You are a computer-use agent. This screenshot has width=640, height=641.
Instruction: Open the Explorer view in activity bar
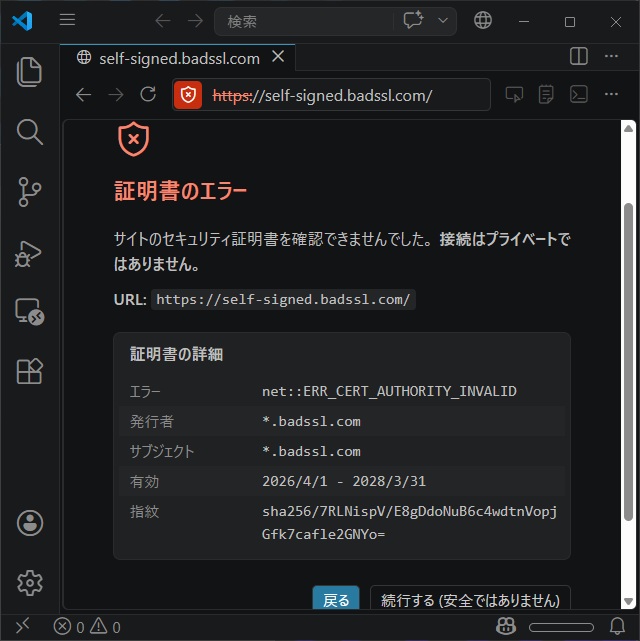[x=30, y=71]
